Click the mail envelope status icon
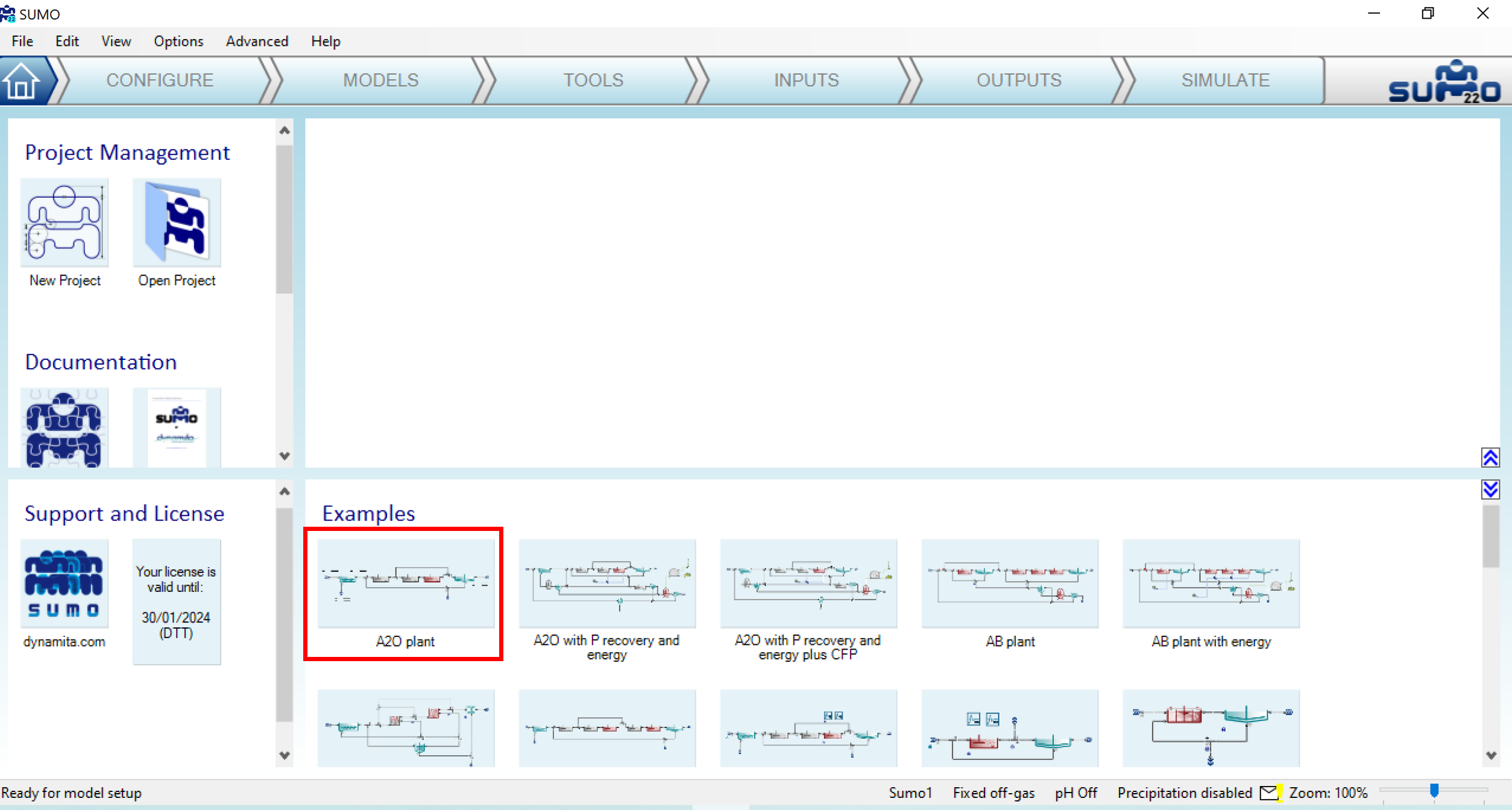1512x810 pixels. pos(1268,793)
